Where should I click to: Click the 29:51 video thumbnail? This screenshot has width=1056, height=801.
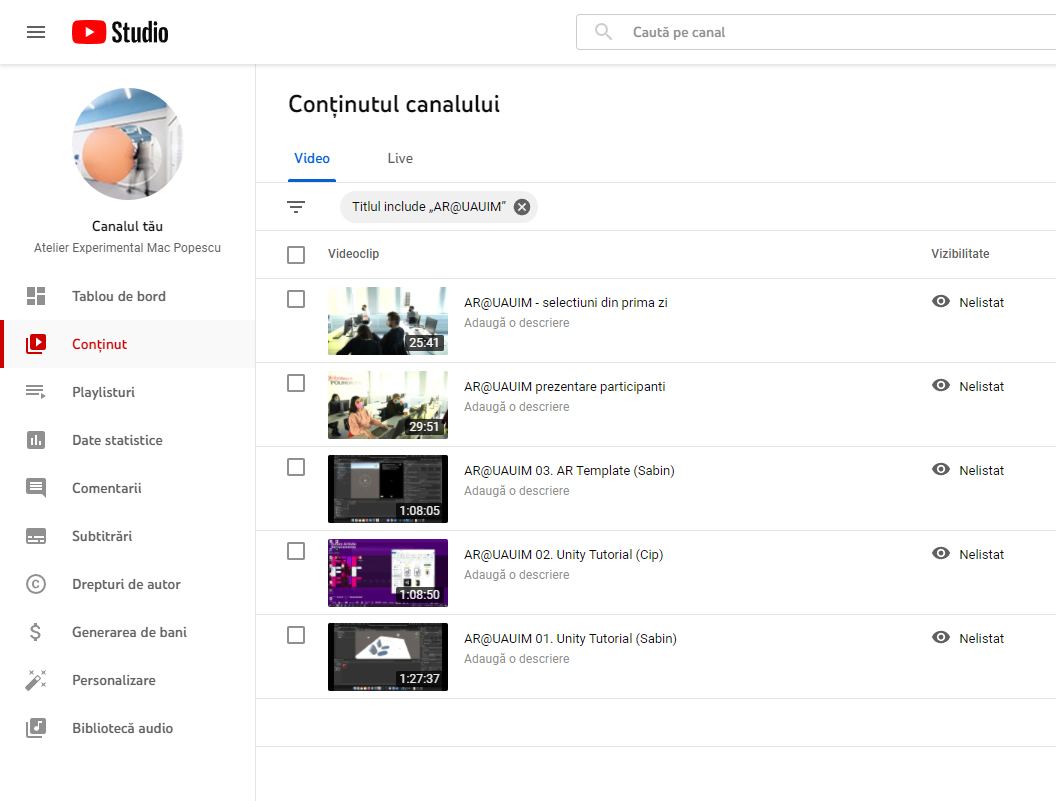click(x=388, y=405)
